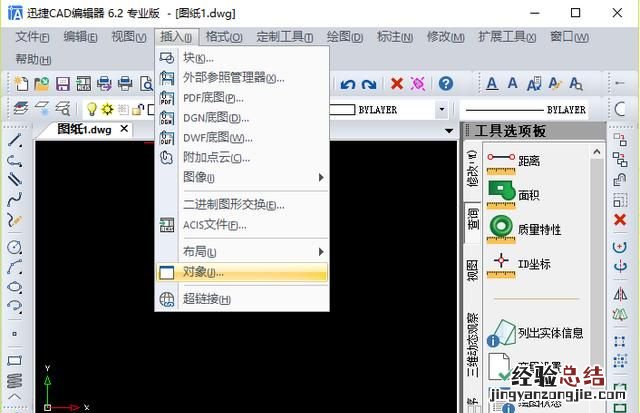
Task: Click the blue Help question mark icon
Action: pos(446,84)
